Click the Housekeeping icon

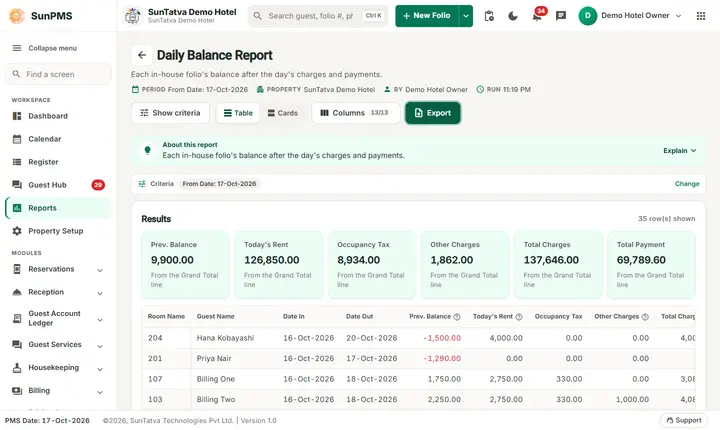[x=17, y=368]
